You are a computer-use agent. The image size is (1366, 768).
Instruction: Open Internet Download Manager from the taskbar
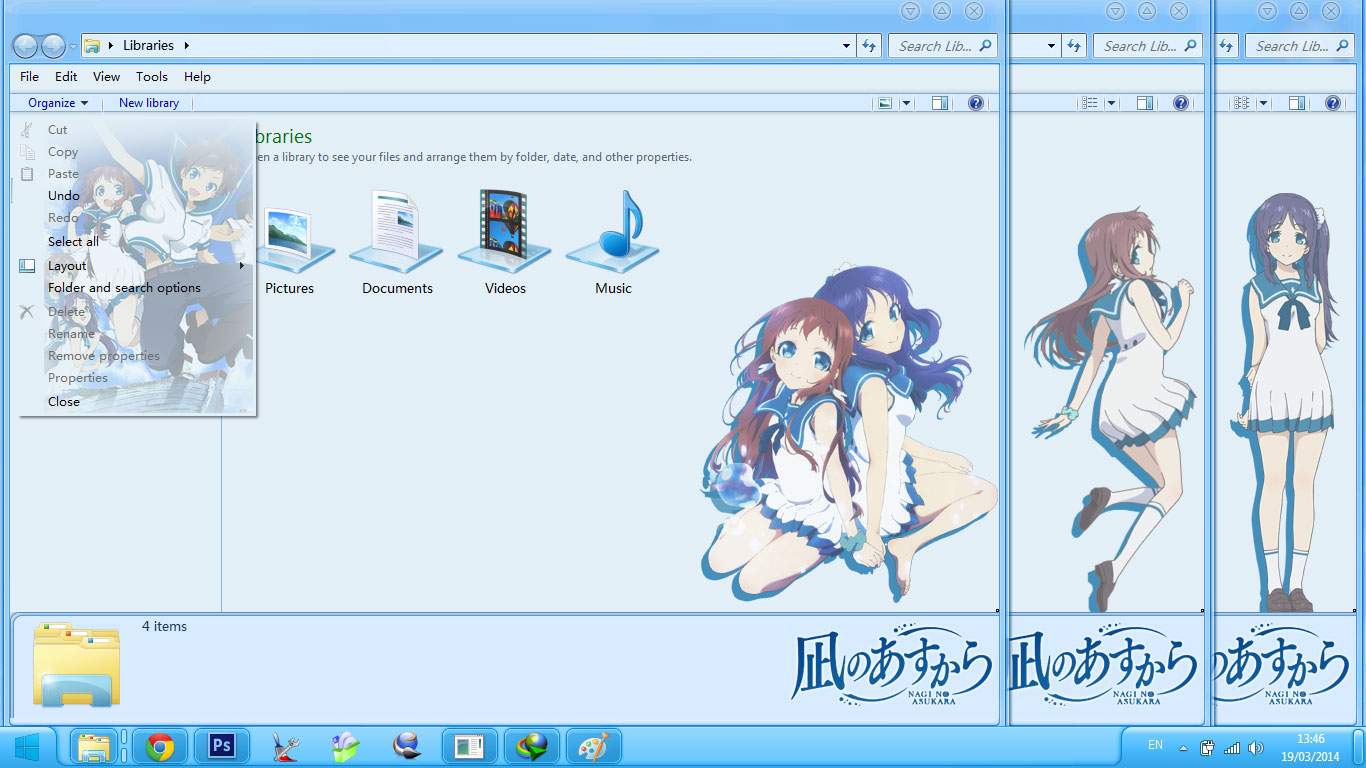(x=532, y=746)
